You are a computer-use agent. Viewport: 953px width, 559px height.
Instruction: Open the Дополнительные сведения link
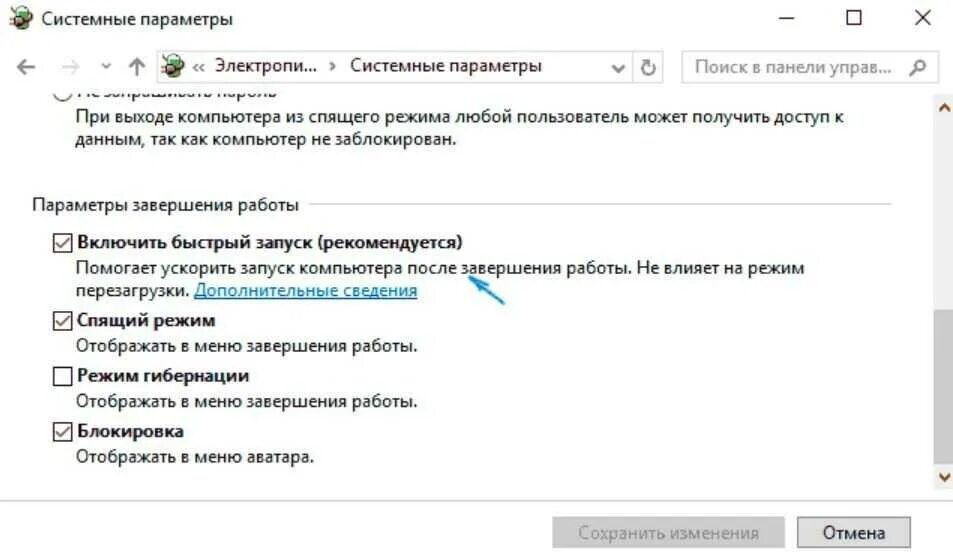coord(306,290)
